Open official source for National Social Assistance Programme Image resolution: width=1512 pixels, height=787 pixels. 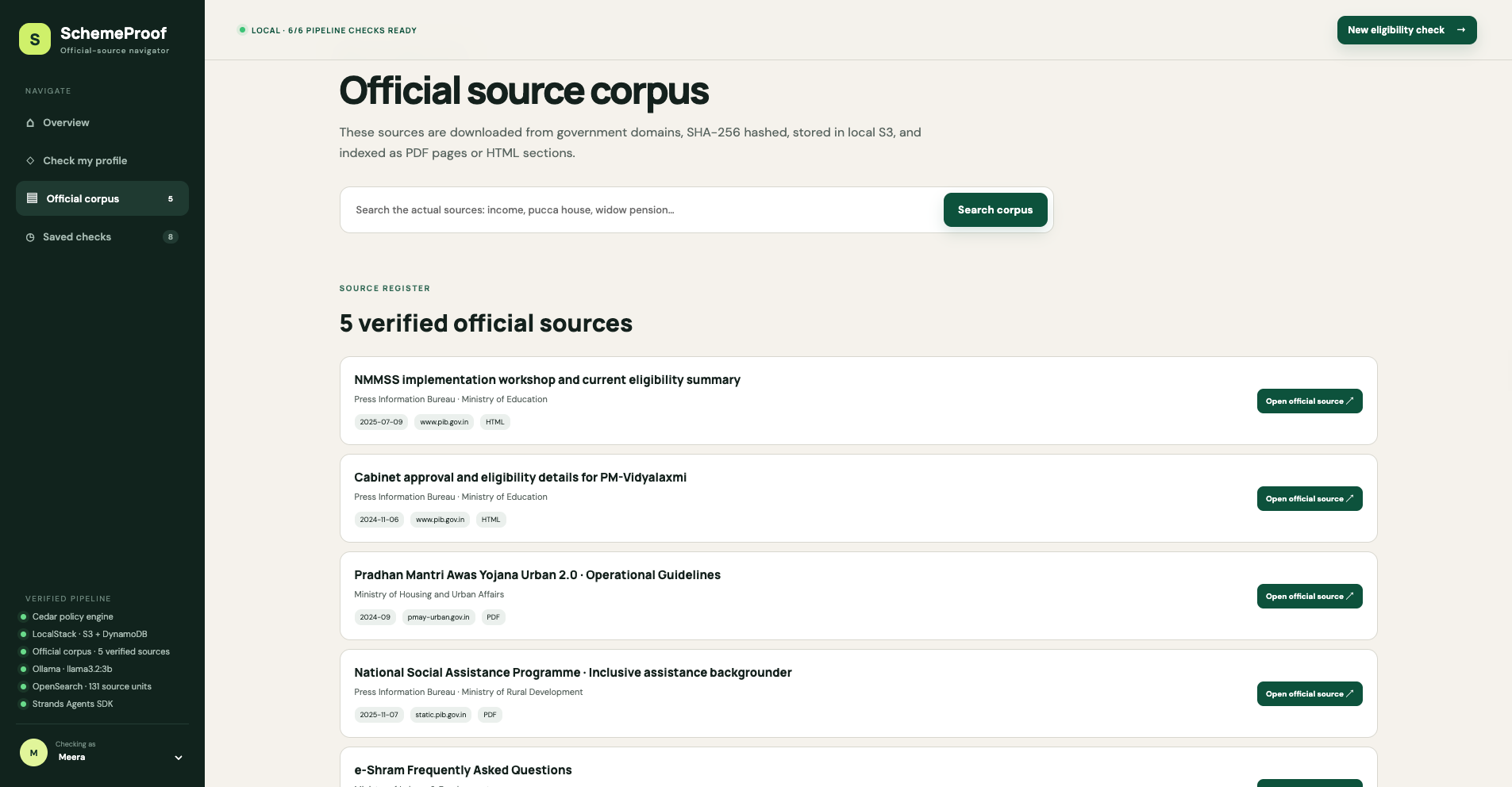pyautogui.click(x=1310, y=694)
